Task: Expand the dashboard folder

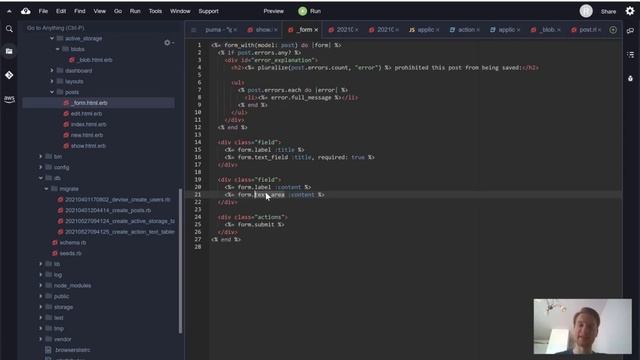Action: [52, 71]
